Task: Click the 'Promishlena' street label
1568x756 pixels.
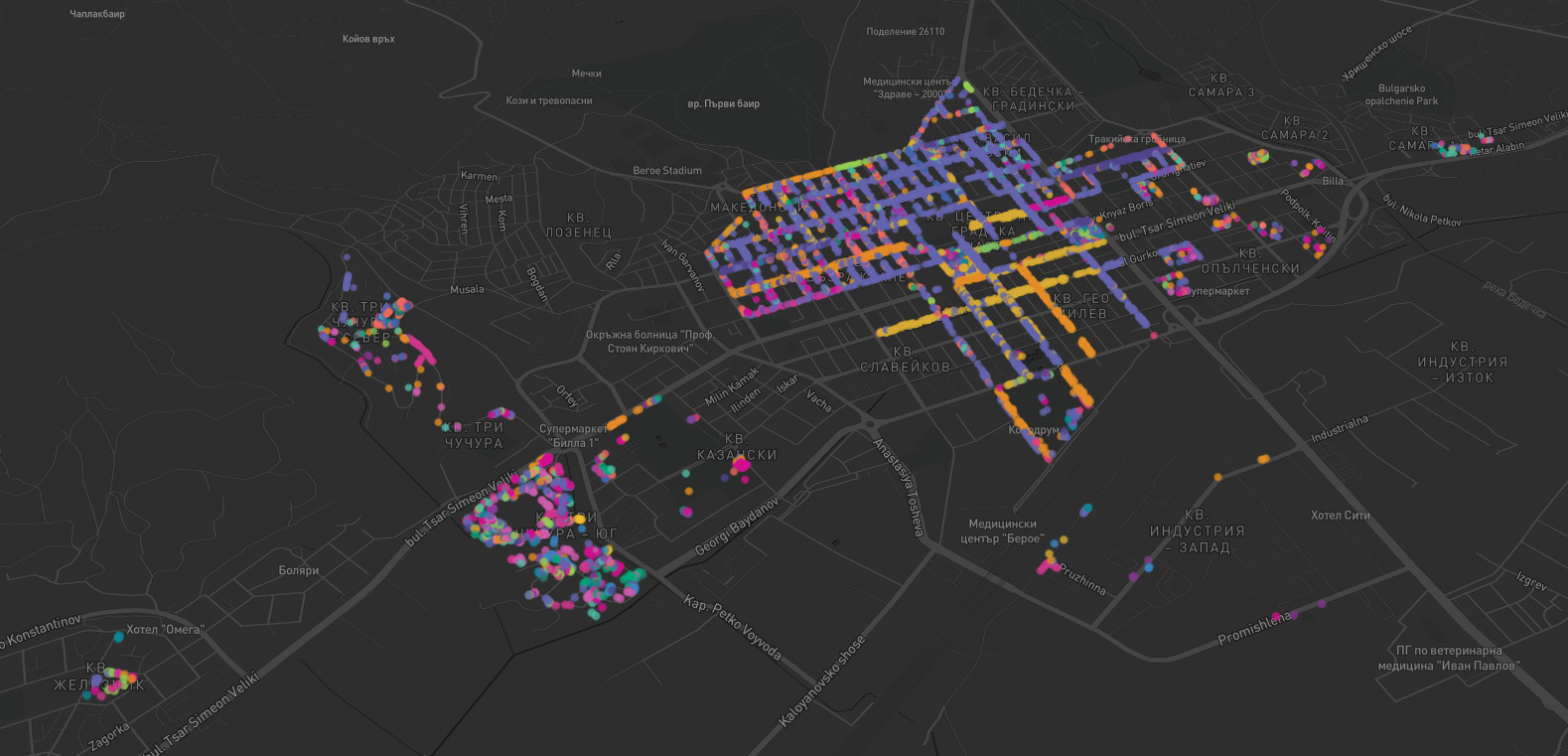Action: 1255,628
